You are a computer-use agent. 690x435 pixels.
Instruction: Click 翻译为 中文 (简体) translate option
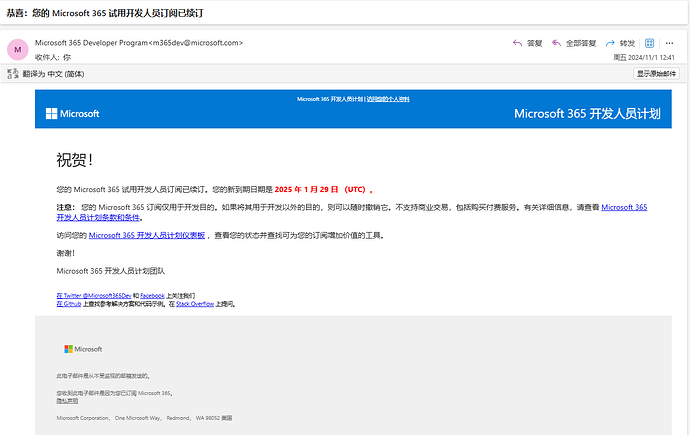53,74
